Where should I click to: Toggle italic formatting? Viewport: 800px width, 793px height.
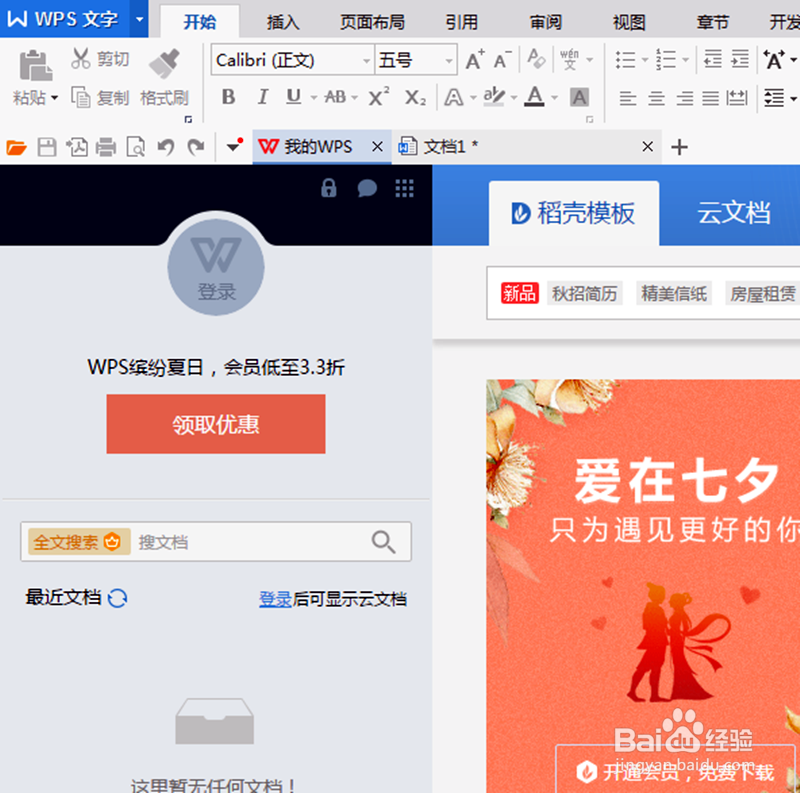262,97
